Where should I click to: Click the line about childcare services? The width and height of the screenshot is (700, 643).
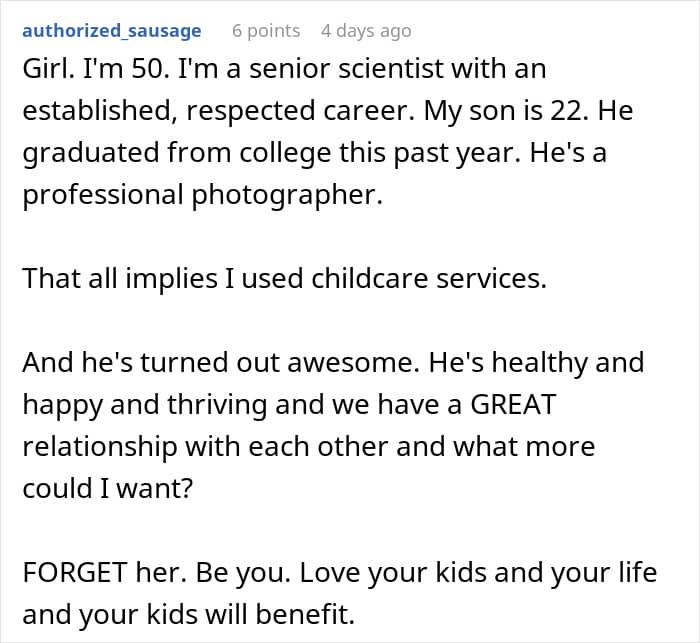click(x=285, y=279)
